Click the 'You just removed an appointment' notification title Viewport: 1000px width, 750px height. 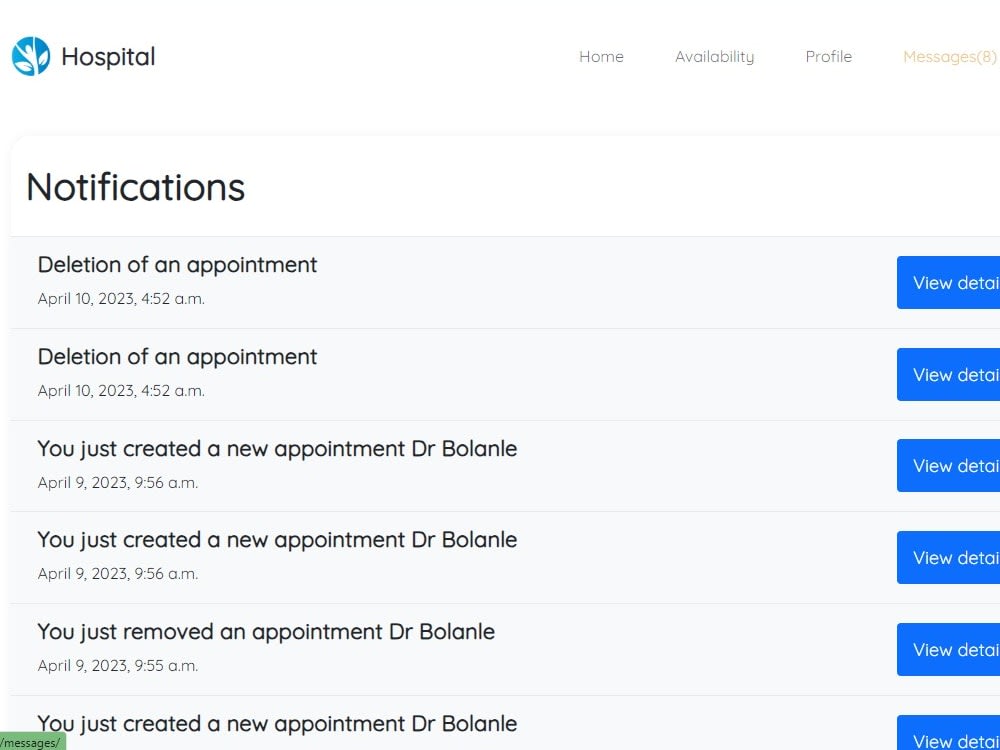coord(266,631)
